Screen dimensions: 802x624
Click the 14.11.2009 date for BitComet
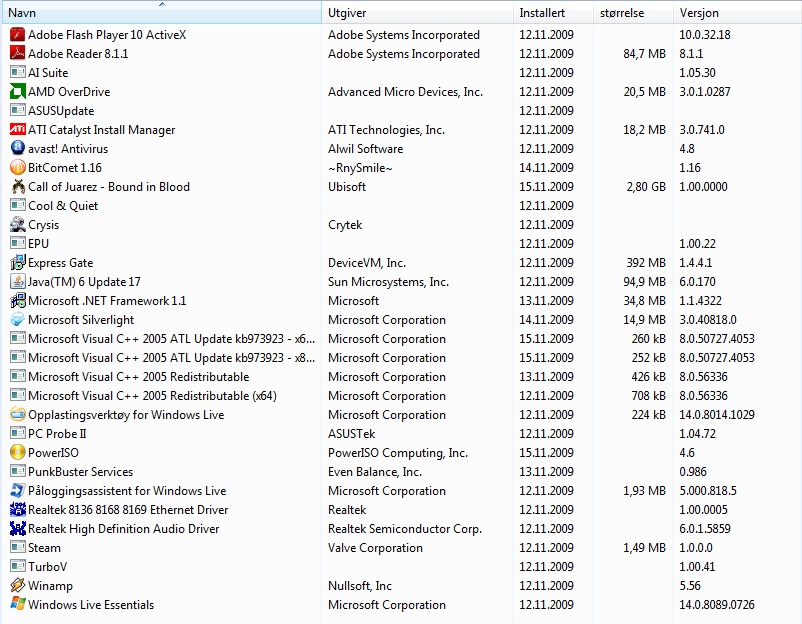[x=546, y=168]
